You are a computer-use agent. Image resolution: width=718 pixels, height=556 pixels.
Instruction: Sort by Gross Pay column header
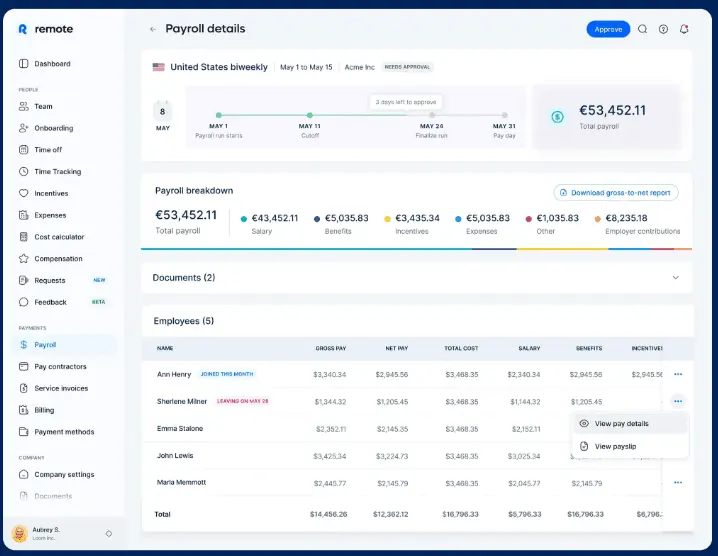click(x=331, y=348)
